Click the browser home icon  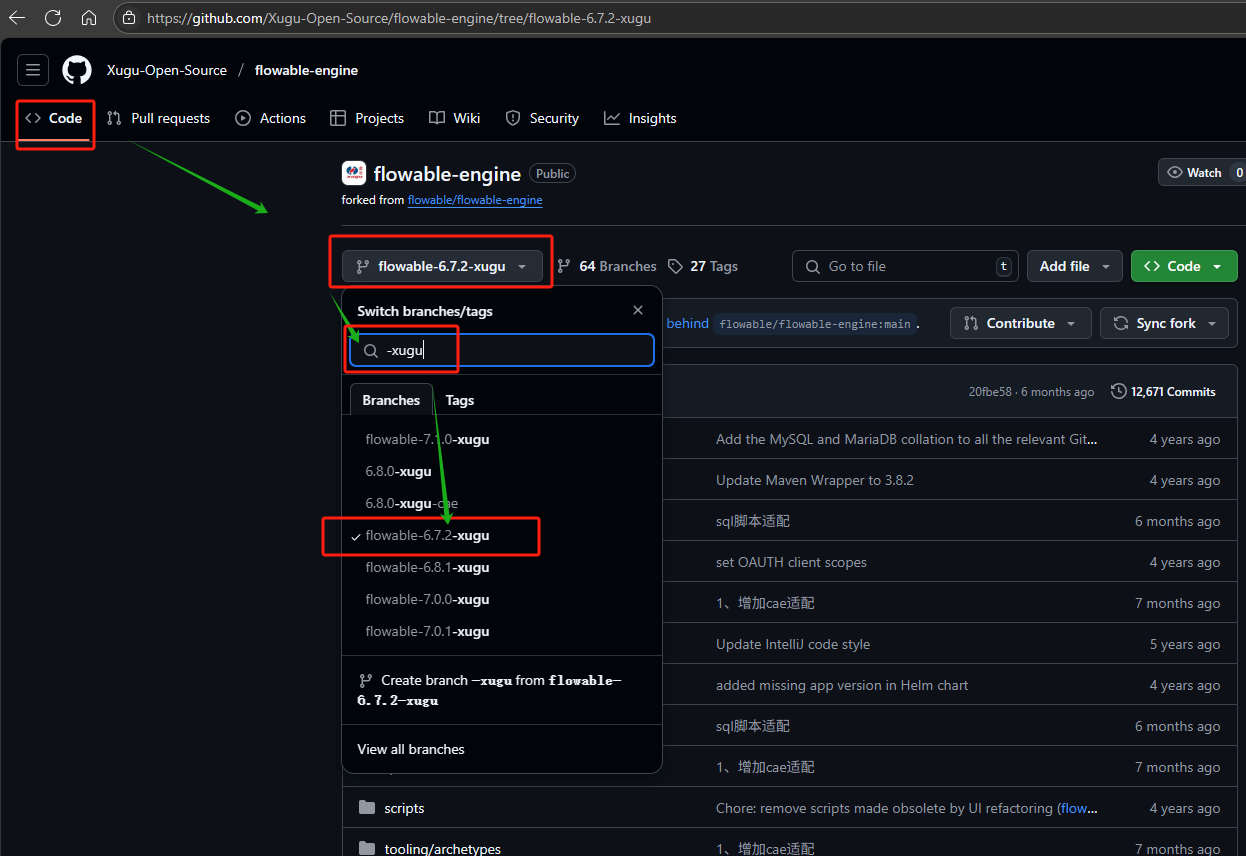pos(89,18)
